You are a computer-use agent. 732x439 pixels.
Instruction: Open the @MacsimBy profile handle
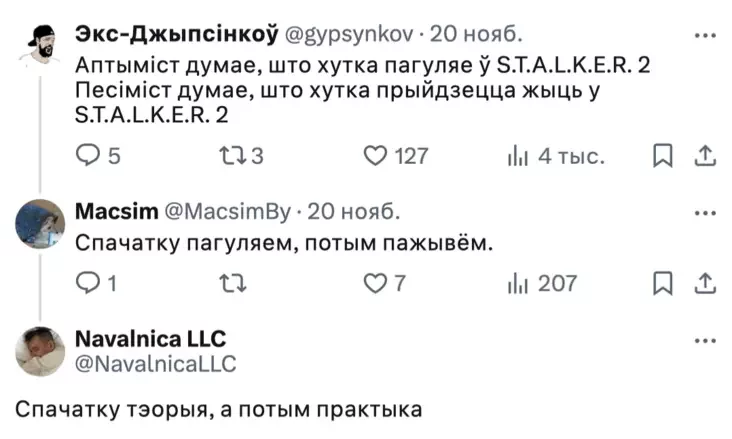click(x=223, y=212)
